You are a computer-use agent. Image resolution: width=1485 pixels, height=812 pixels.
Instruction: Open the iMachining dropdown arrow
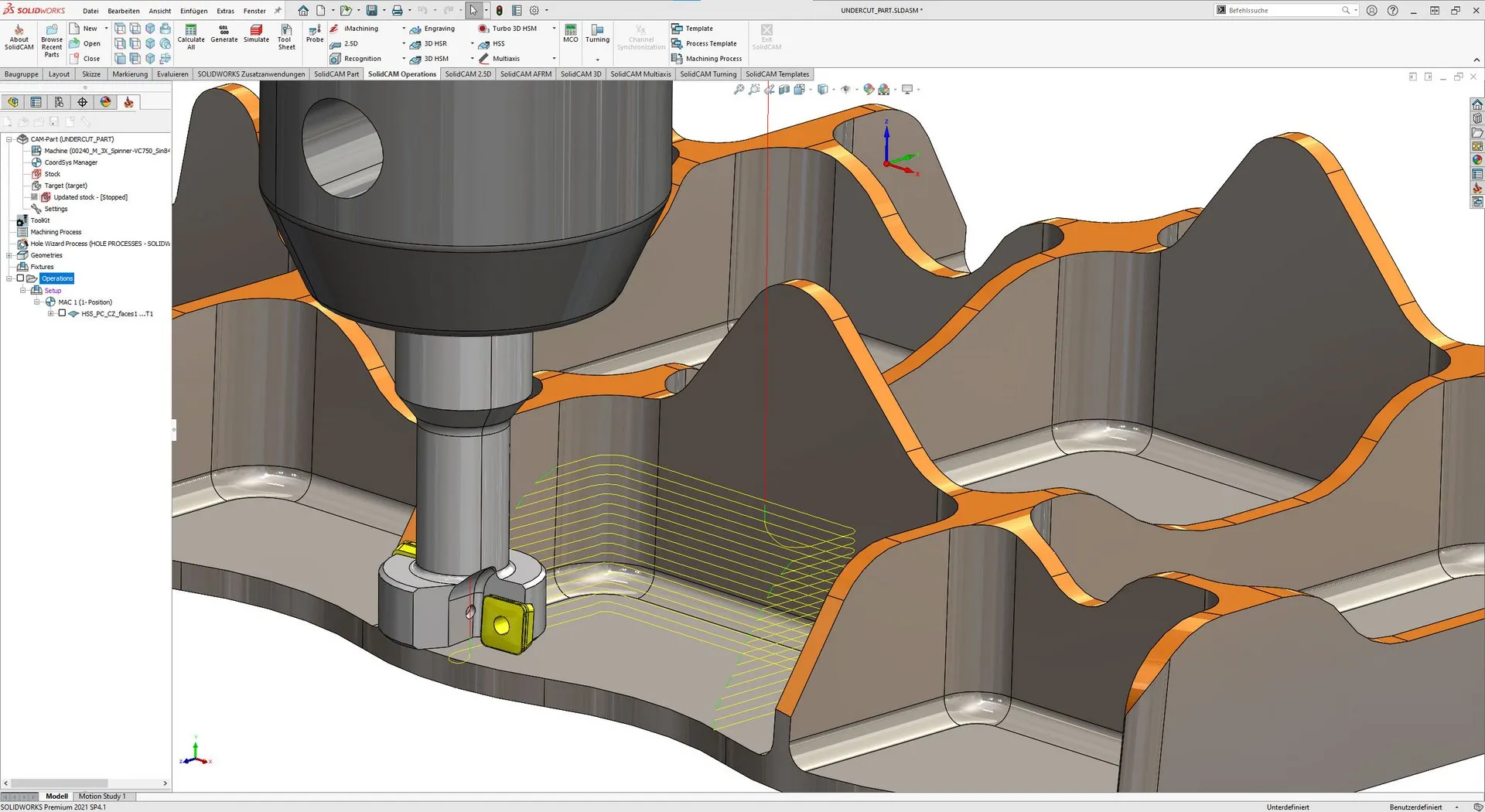tap(403, 29)
